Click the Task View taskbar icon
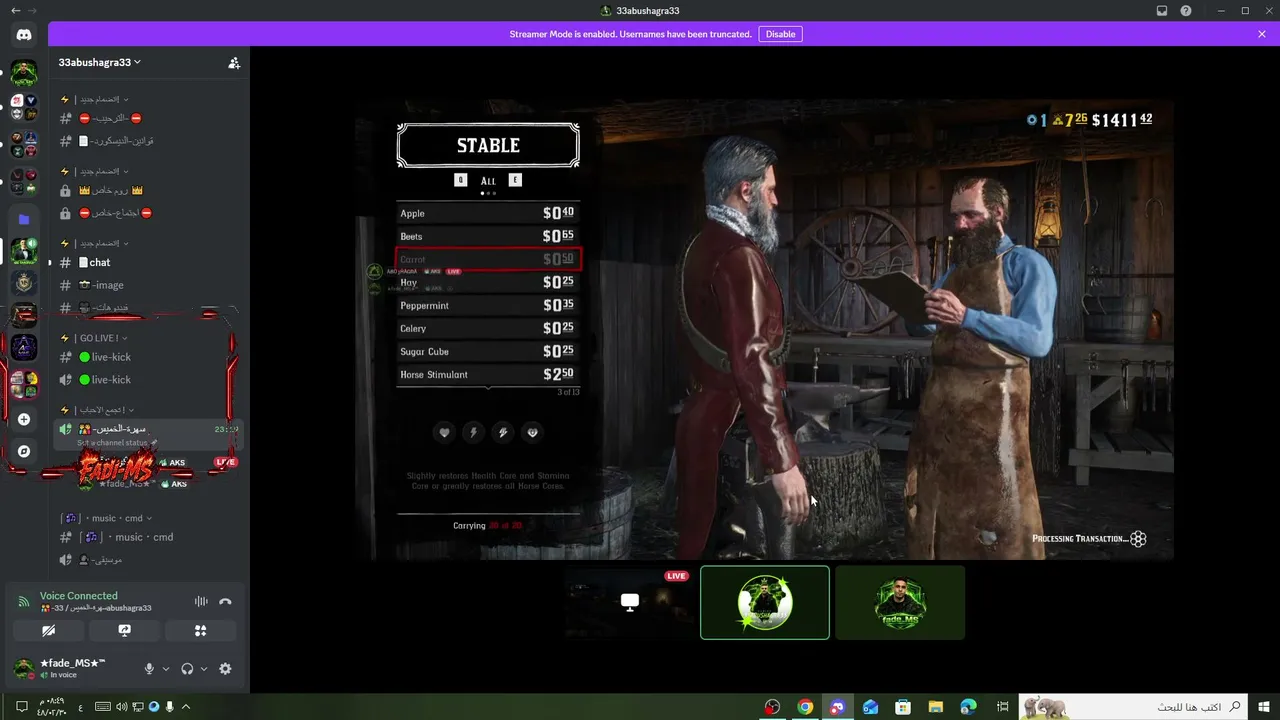This screenshot has width=1280, height=720. tap(1002, 707)
